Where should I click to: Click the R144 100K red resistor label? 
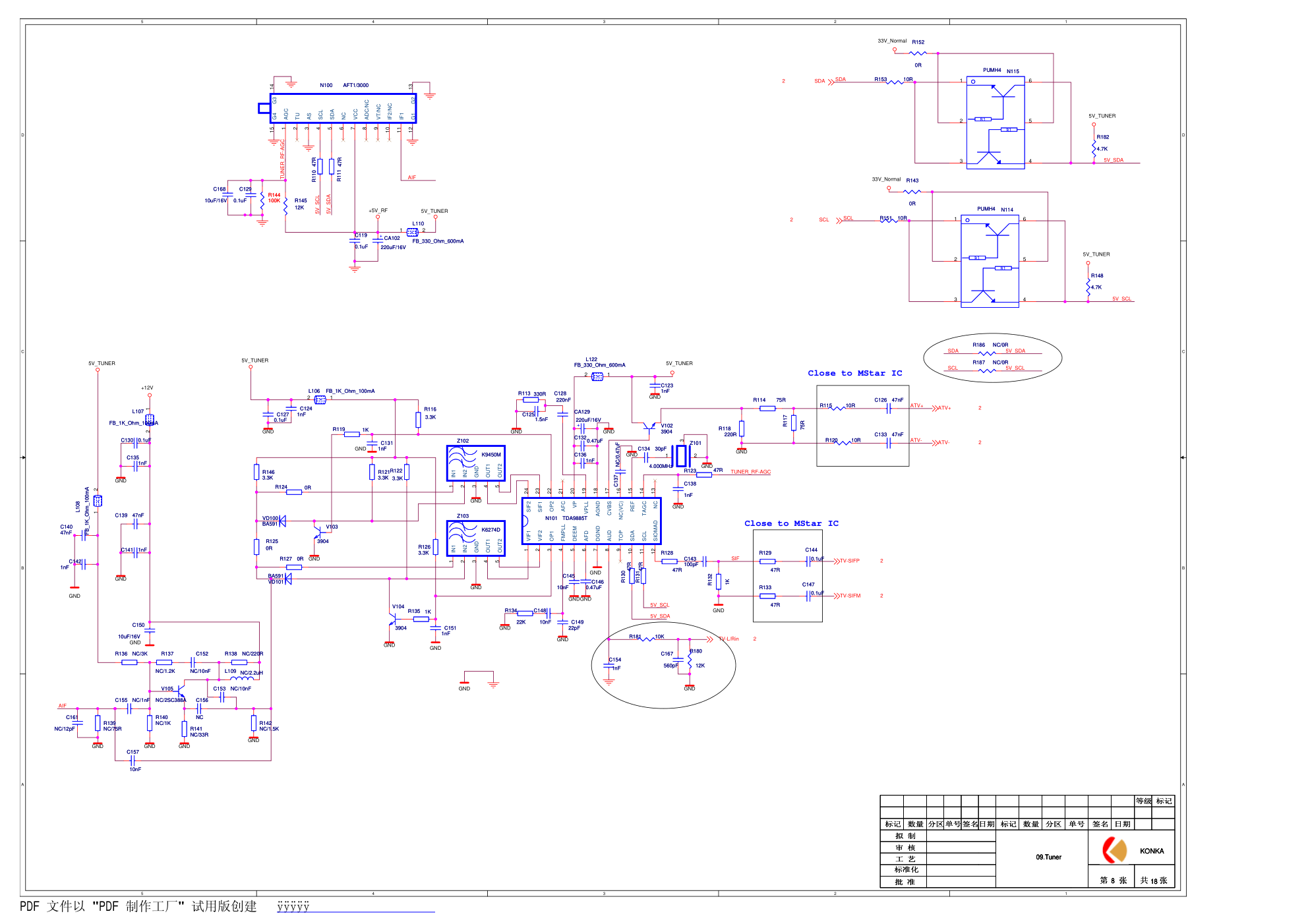click(x=274, y=198)
